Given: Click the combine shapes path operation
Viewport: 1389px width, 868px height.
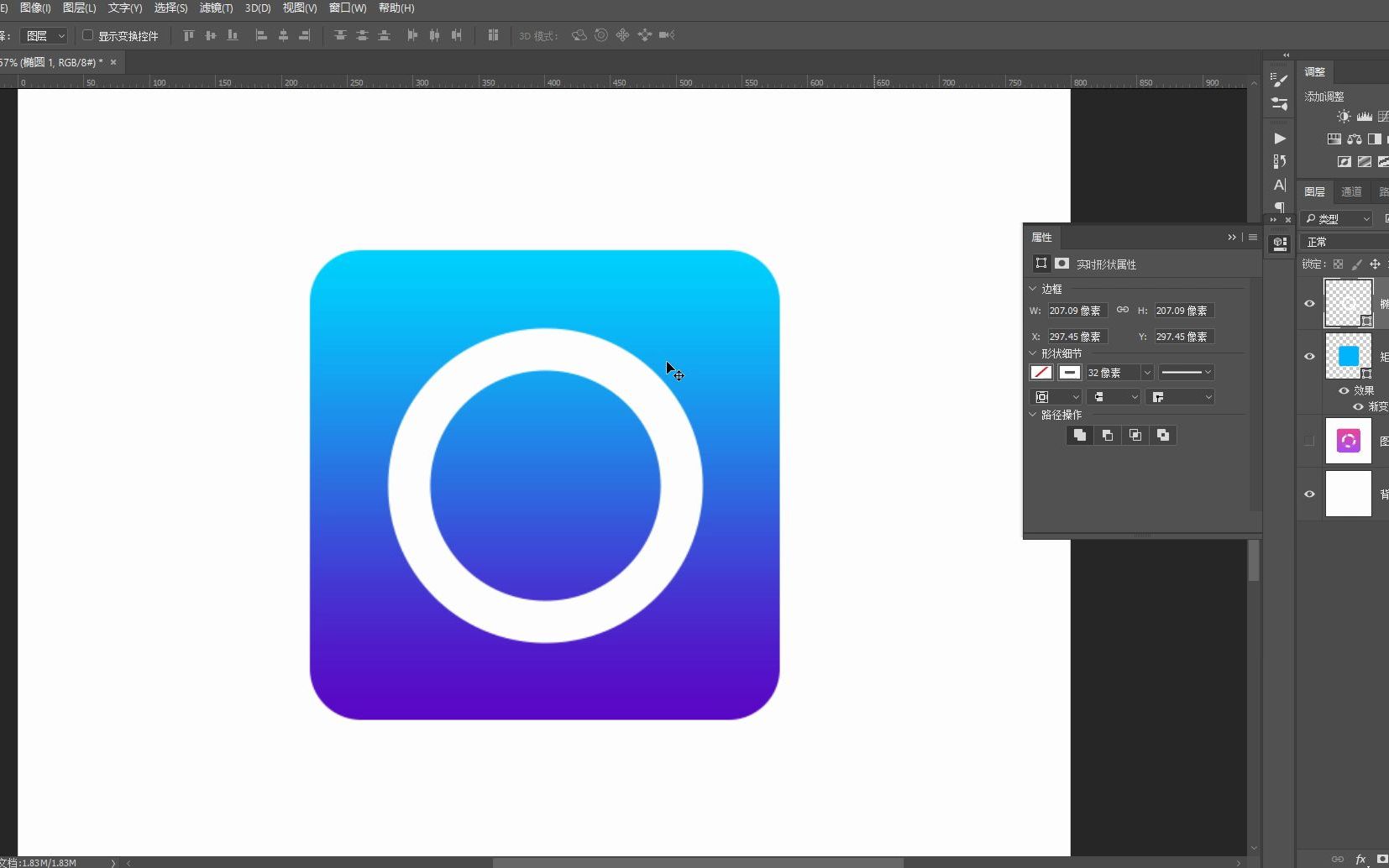Looking at the screenshot, I should click(1080, 435).
